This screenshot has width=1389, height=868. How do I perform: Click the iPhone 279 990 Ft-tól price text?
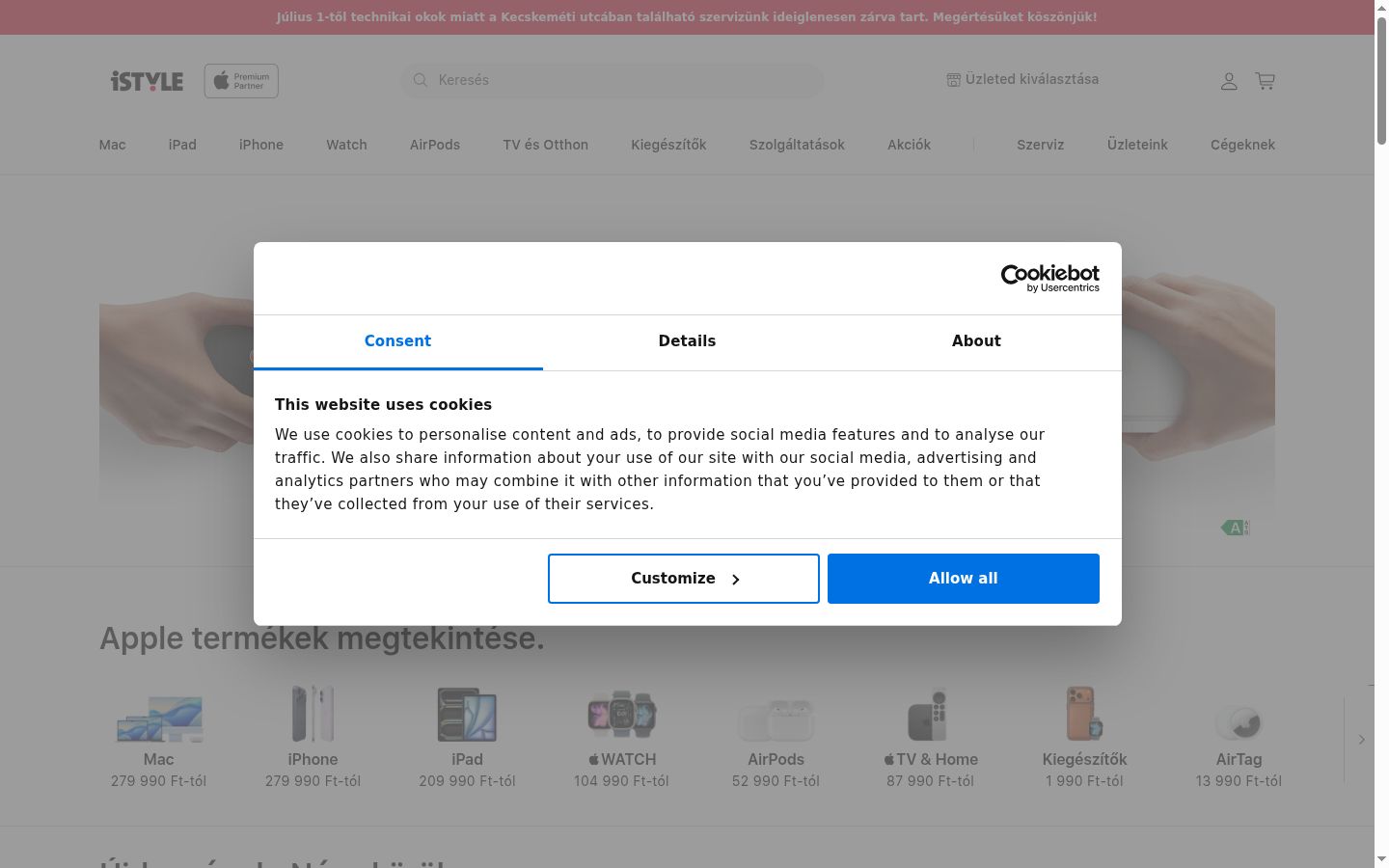pyautogui.click(x=313, y=781)
